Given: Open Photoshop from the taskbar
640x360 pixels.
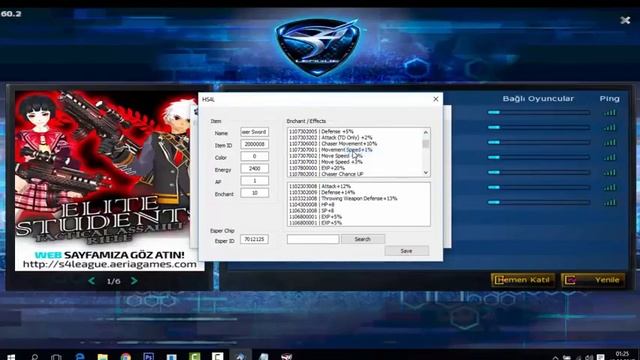Looking at the screenshot, I should pyautogui.click(x=149, y=357).
